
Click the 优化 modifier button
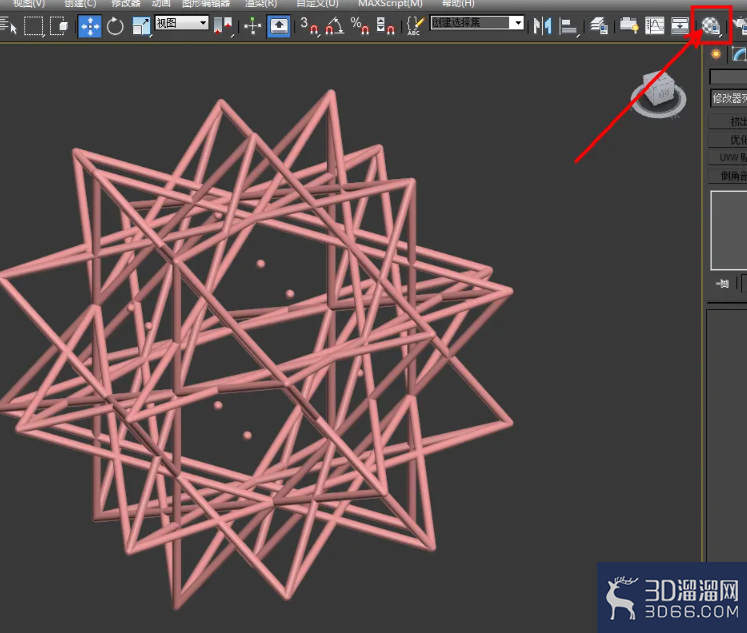coord(728,140)
